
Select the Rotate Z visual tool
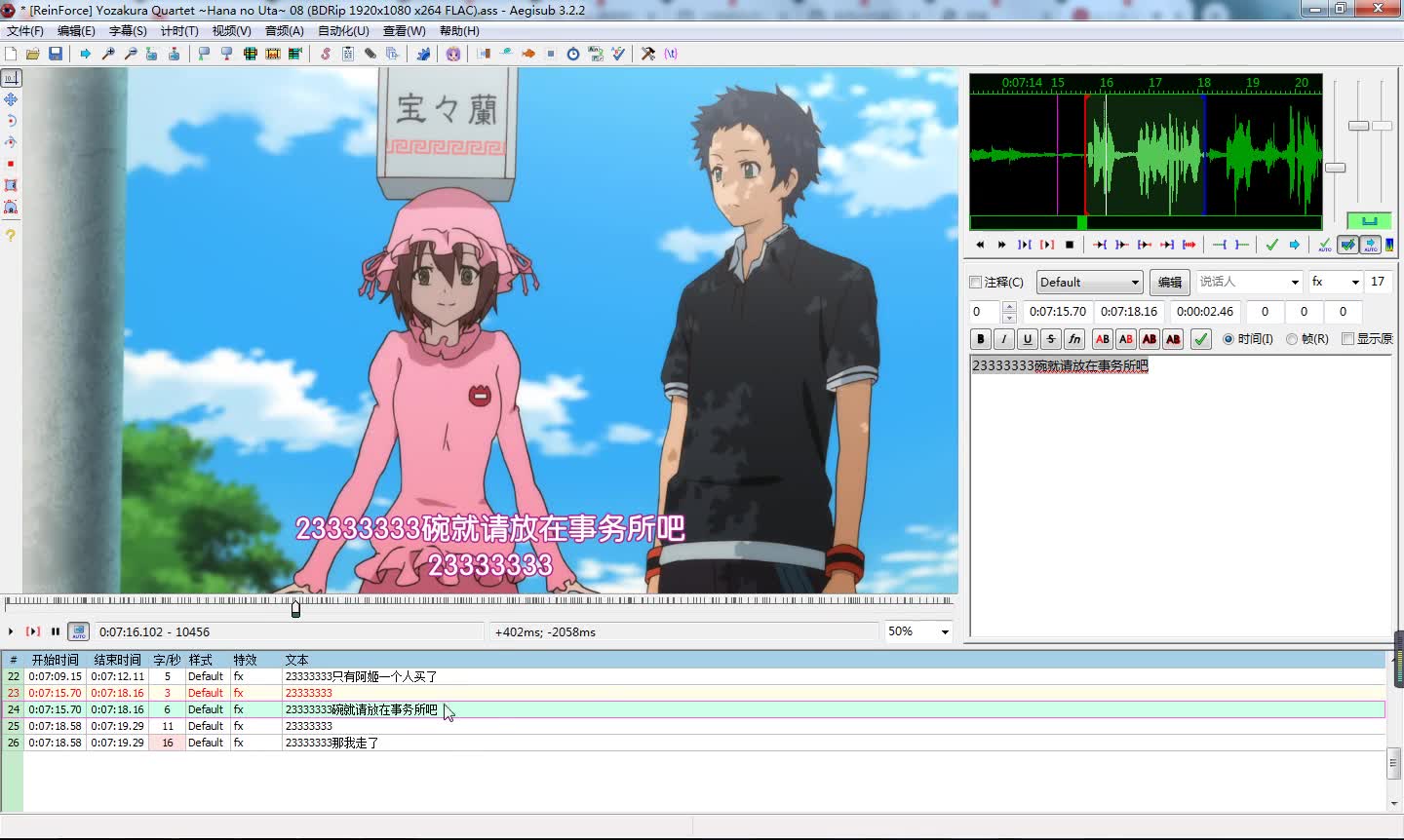[11, 121]
